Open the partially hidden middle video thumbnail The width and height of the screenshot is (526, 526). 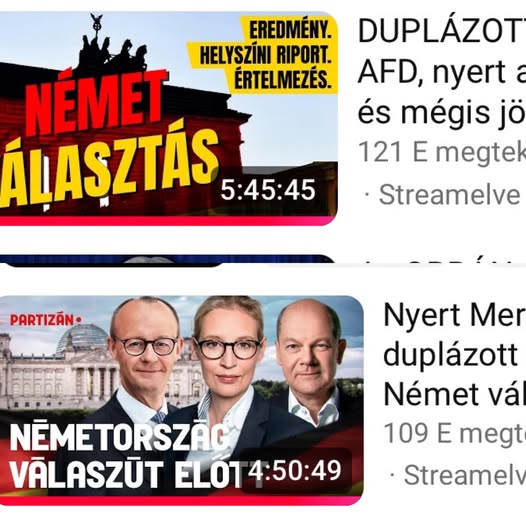click(168, 260)
